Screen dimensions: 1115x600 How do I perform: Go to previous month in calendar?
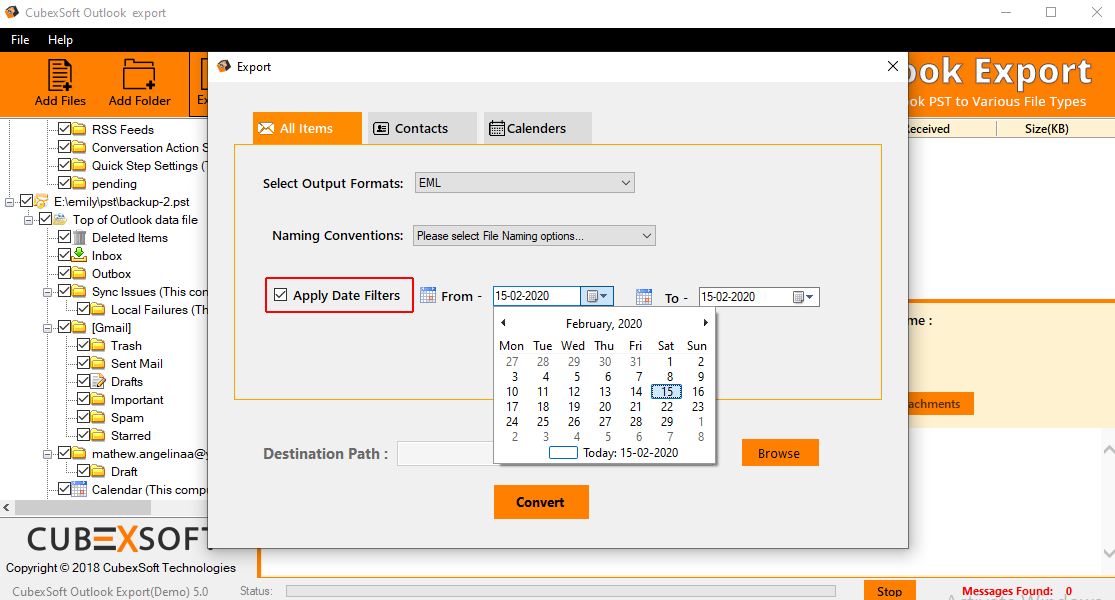tap(503, 323)
